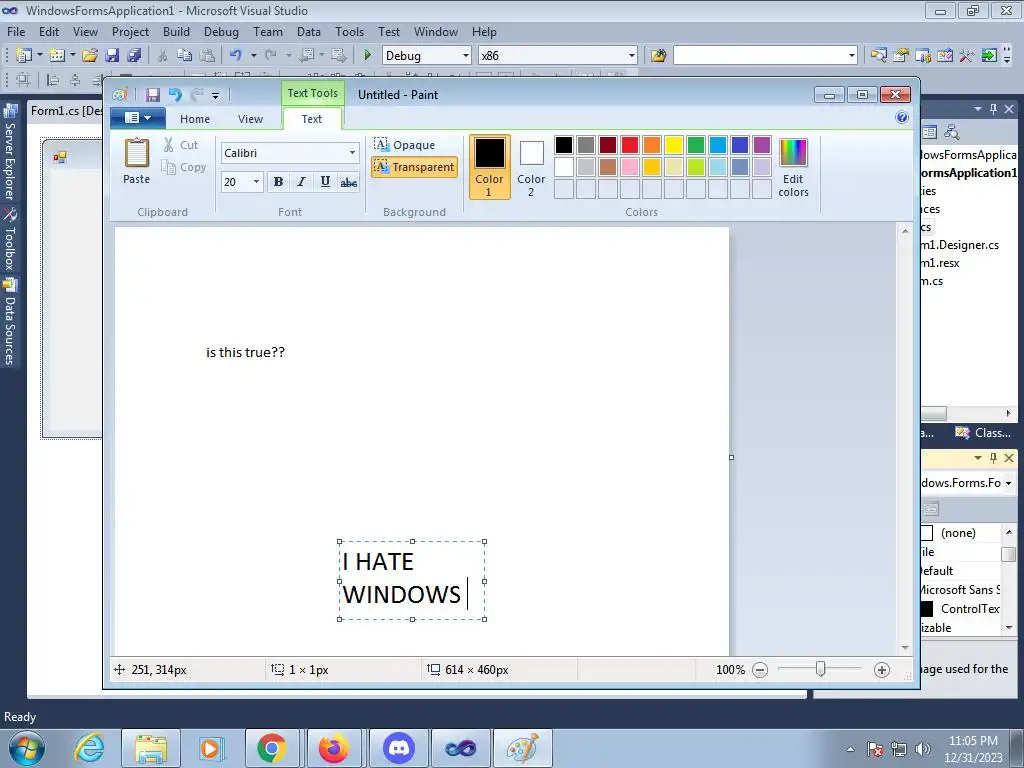Click Undo icon in Paint quick access
1024x768 pixels.
(x=175, y=95)
